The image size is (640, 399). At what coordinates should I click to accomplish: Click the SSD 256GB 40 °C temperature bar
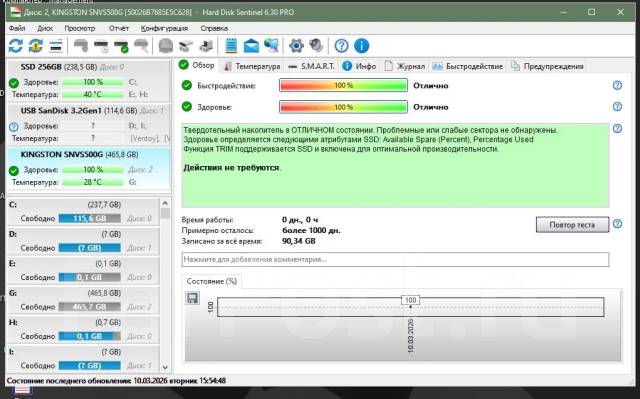coord(93,94)
